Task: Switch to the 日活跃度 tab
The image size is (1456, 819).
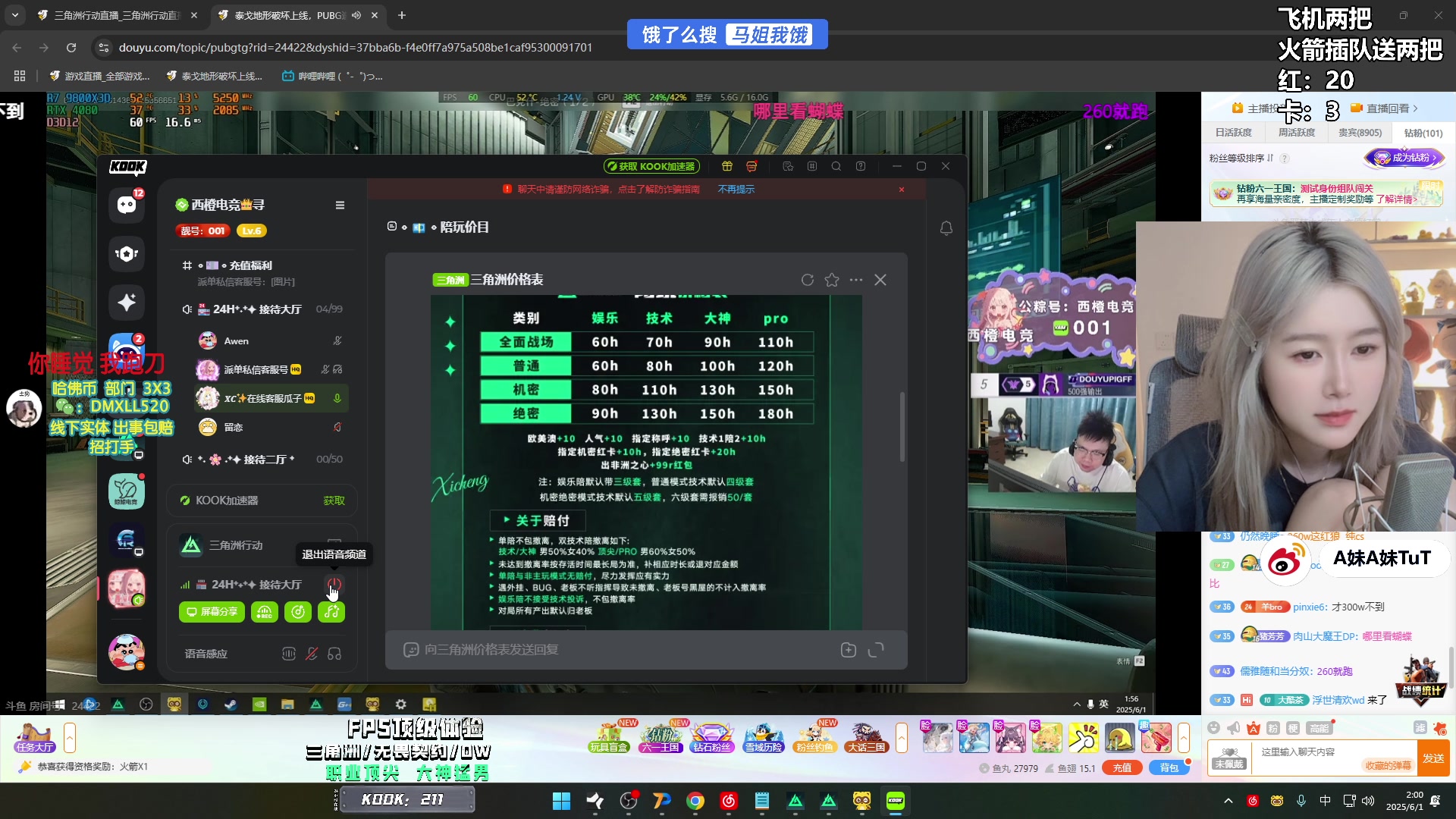Action: [1234, 133]
